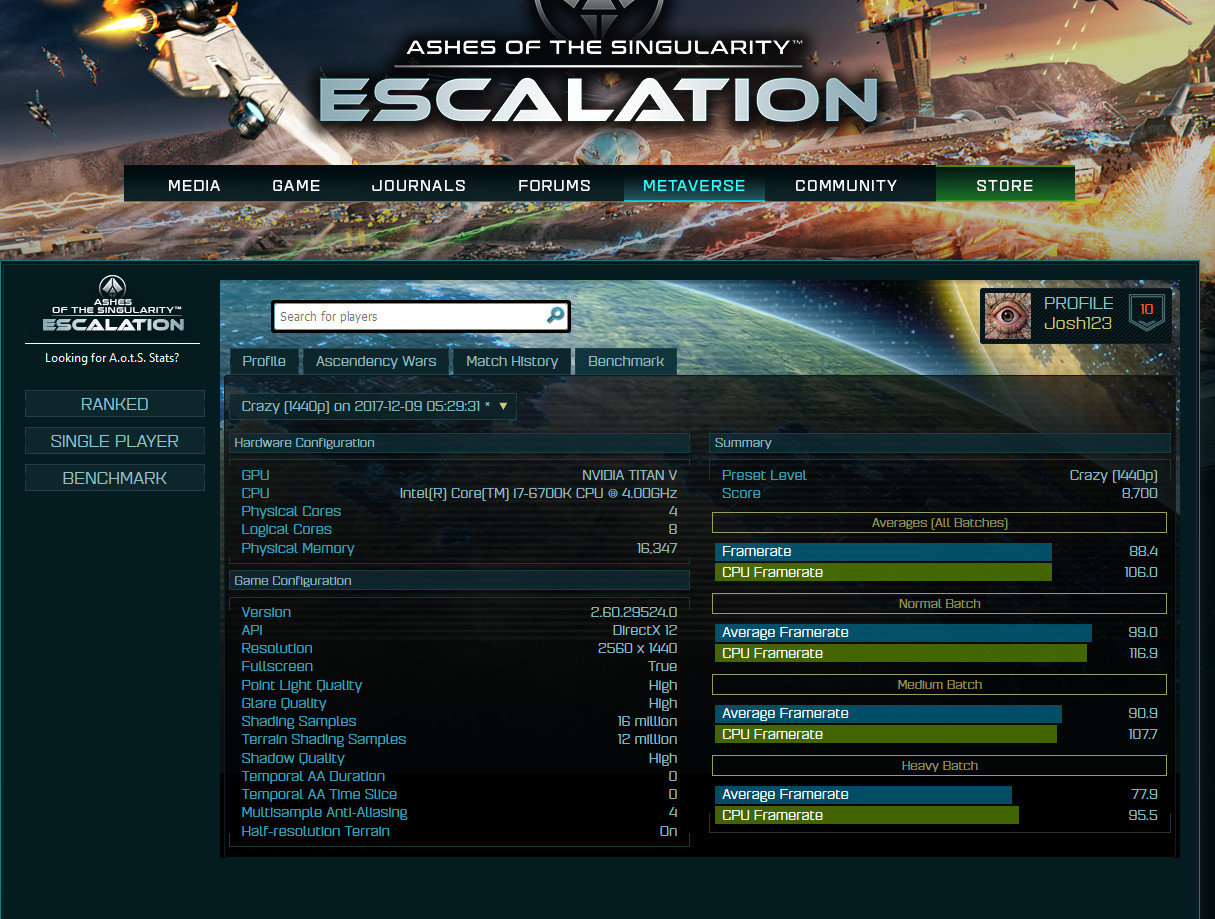Viewport: 1215px width, 919px height.
Task: Click the Game Configuration section header
Action: tap(459, 580)
